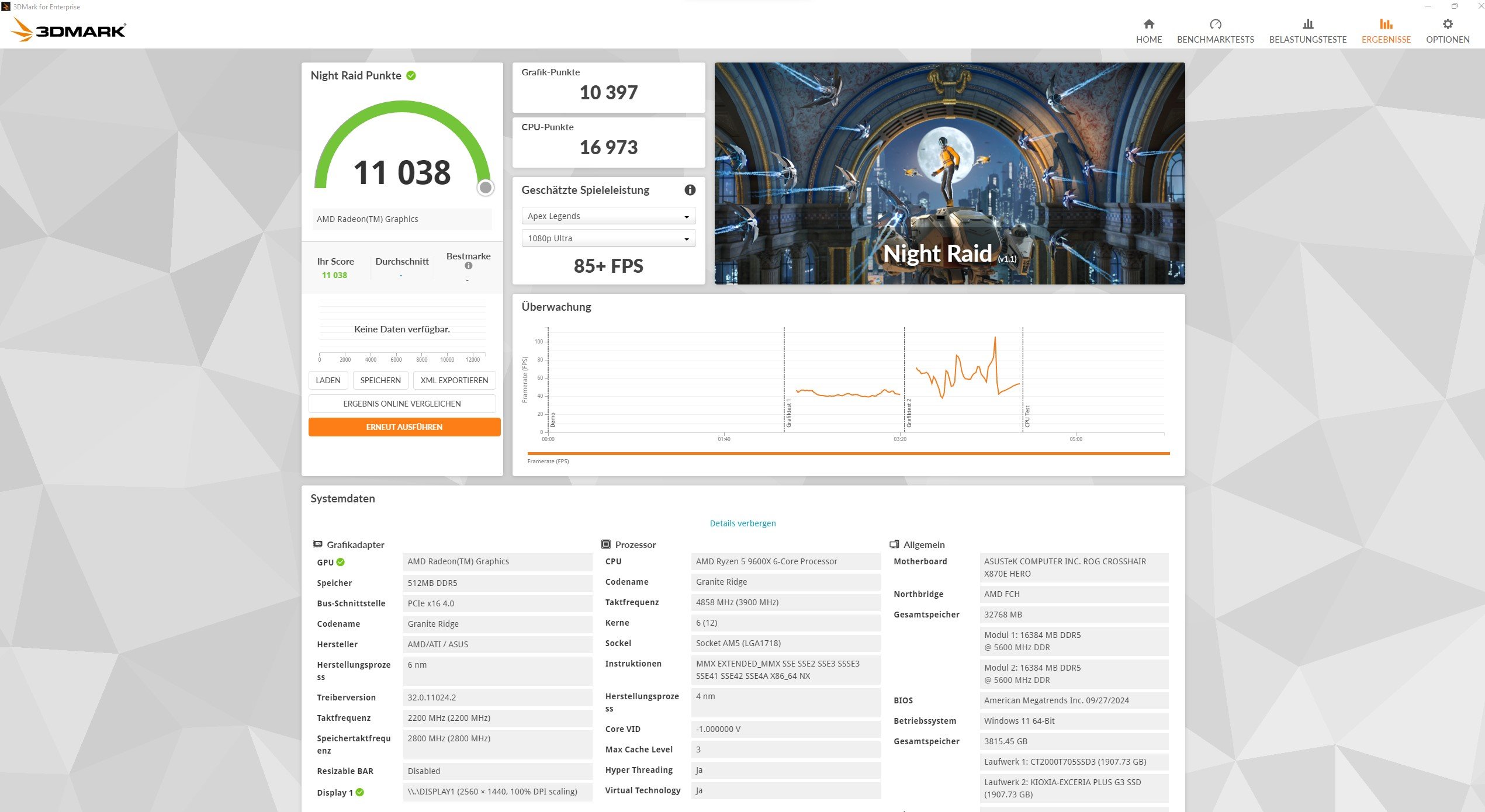Click the LADEN button
The image size is (1485, 812).
click(328, 380)
